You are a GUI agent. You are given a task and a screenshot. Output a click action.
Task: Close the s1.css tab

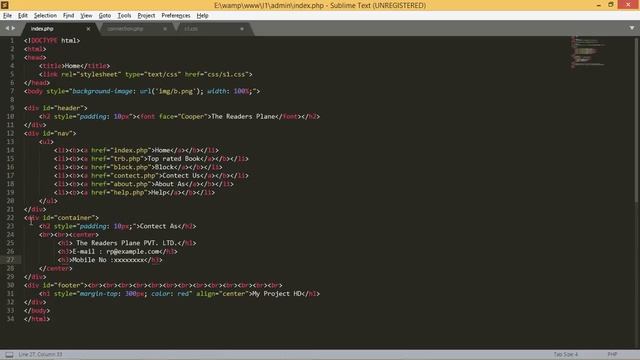pos(242,29)
